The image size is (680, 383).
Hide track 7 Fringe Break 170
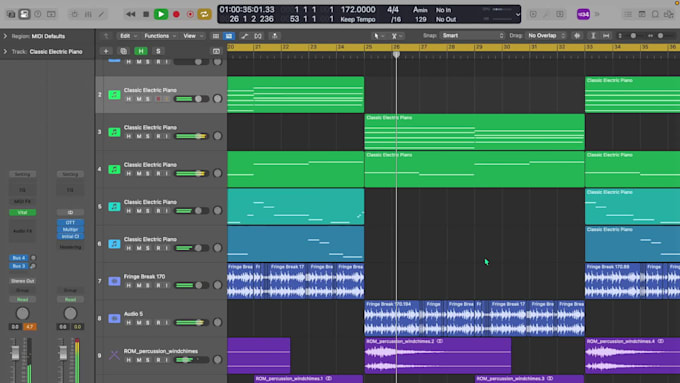129,285
